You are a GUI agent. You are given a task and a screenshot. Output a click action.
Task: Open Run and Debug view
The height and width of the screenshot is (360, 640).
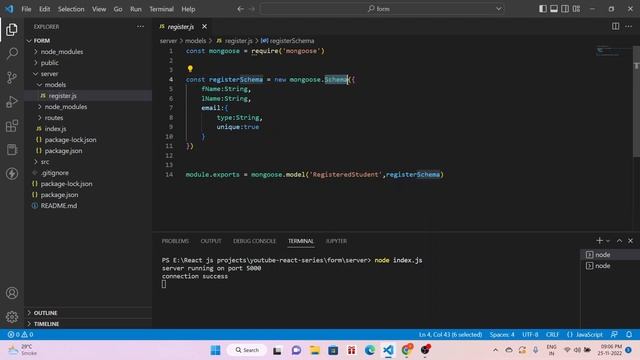pyautogui.click(x=12, y=102)
